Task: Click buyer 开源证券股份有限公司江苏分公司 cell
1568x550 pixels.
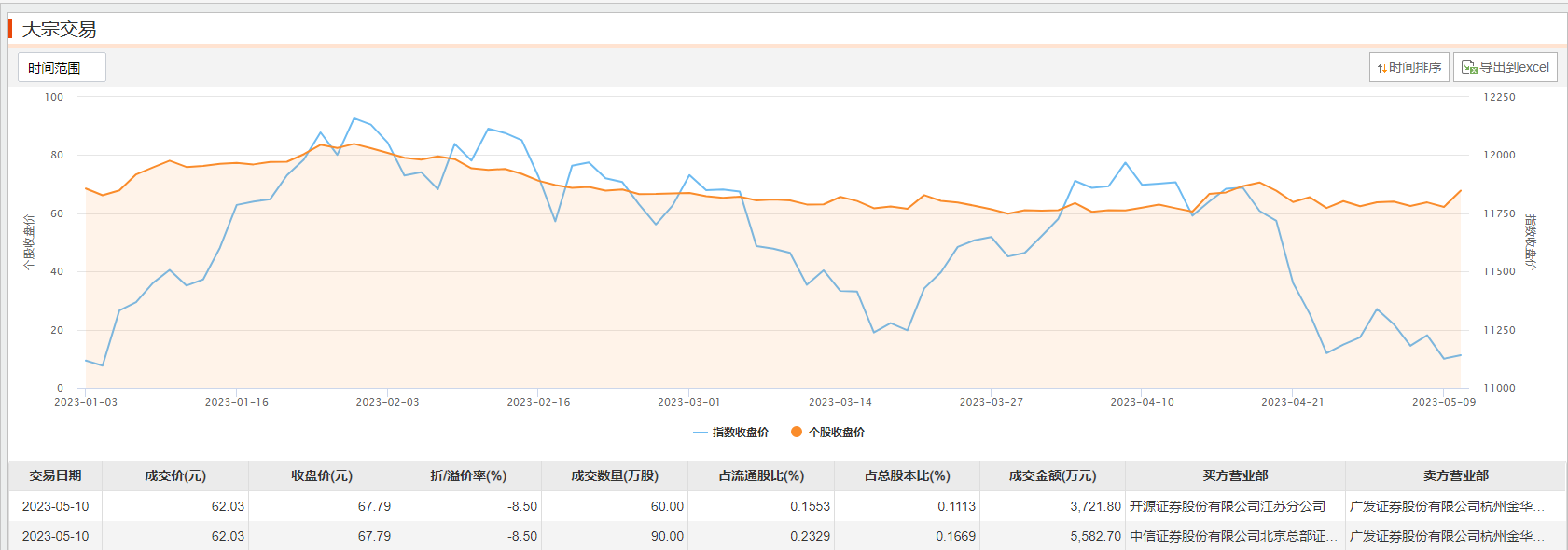Action: 1228,506
